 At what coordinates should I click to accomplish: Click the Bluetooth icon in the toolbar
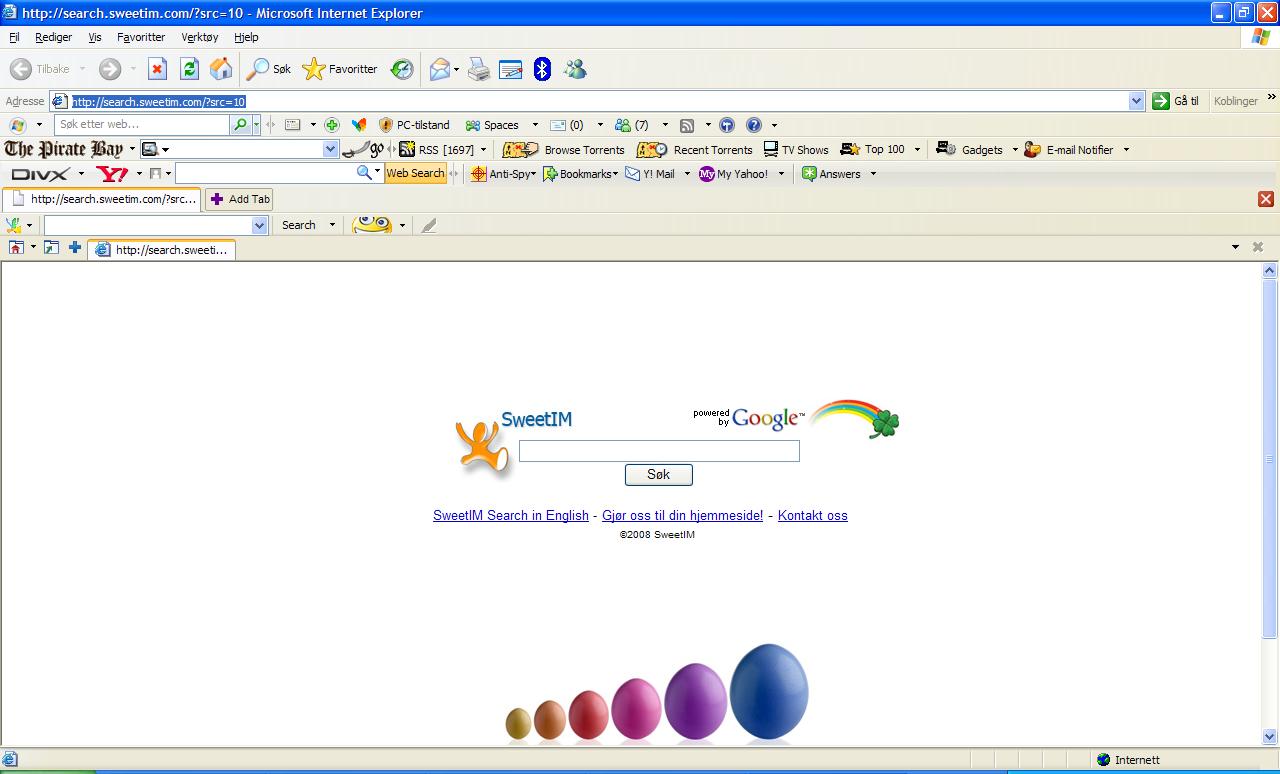click(x=542, y=69)
